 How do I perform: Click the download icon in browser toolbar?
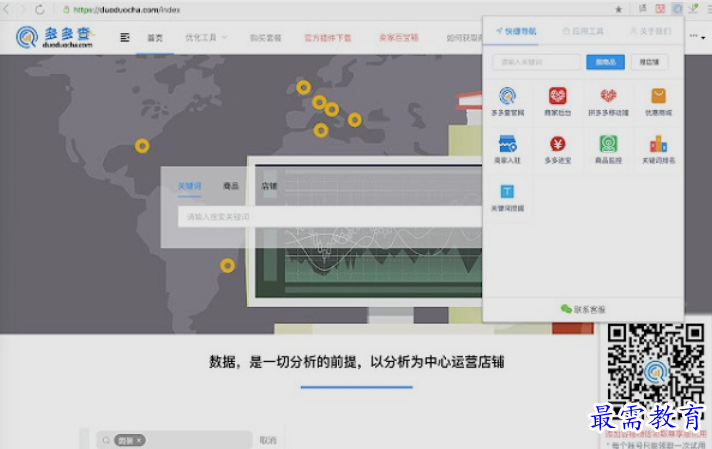tap(693, 9)
